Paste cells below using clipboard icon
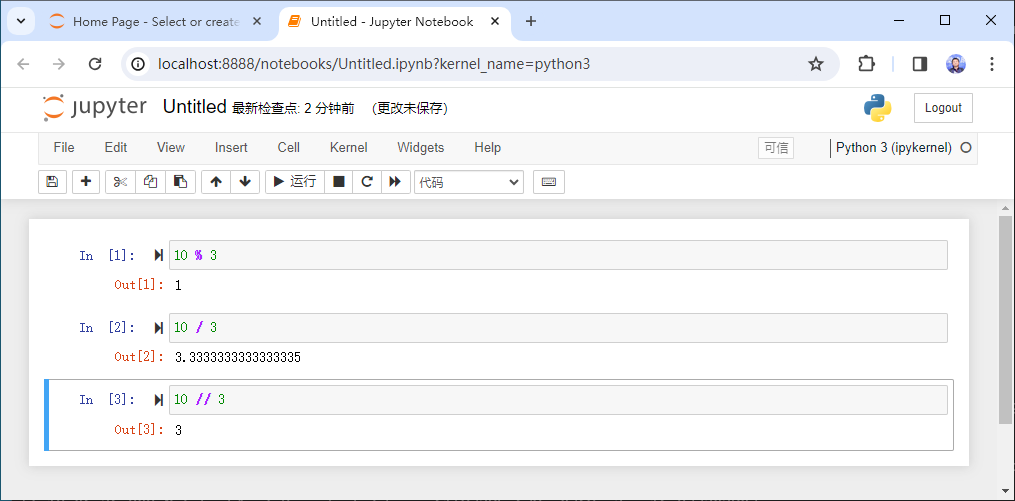 tap(180, 181)
